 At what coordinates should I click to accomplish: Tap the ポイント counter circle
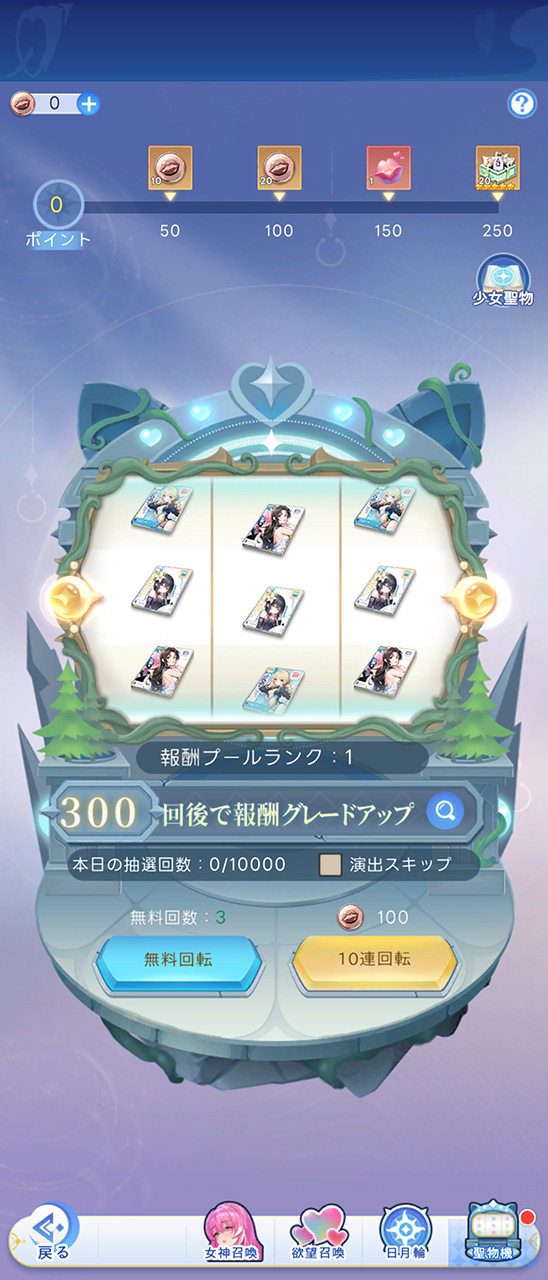coord(56,205)
